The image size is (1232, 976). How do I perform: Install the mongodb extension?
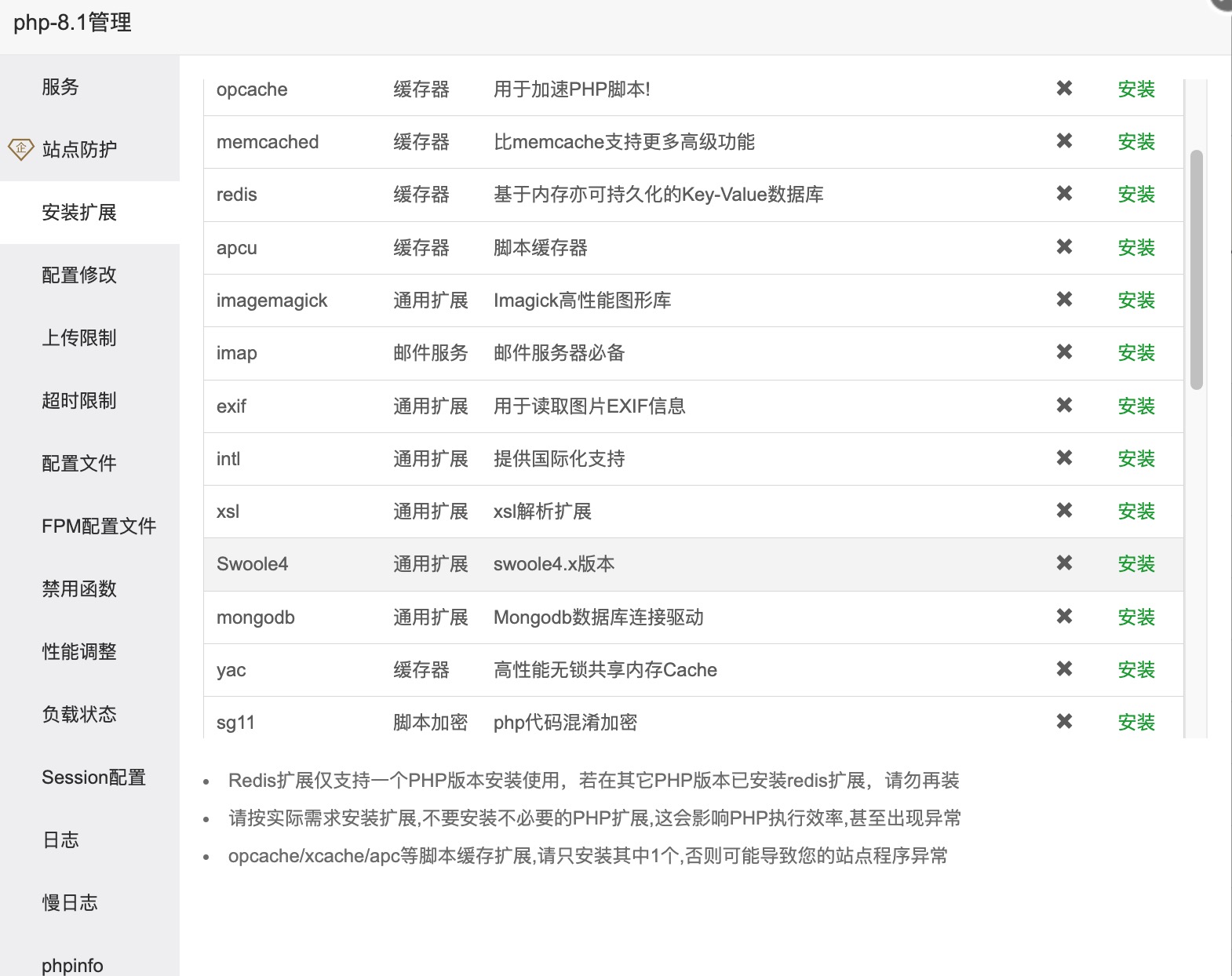pyautogui.click(x=1136, y=617)
